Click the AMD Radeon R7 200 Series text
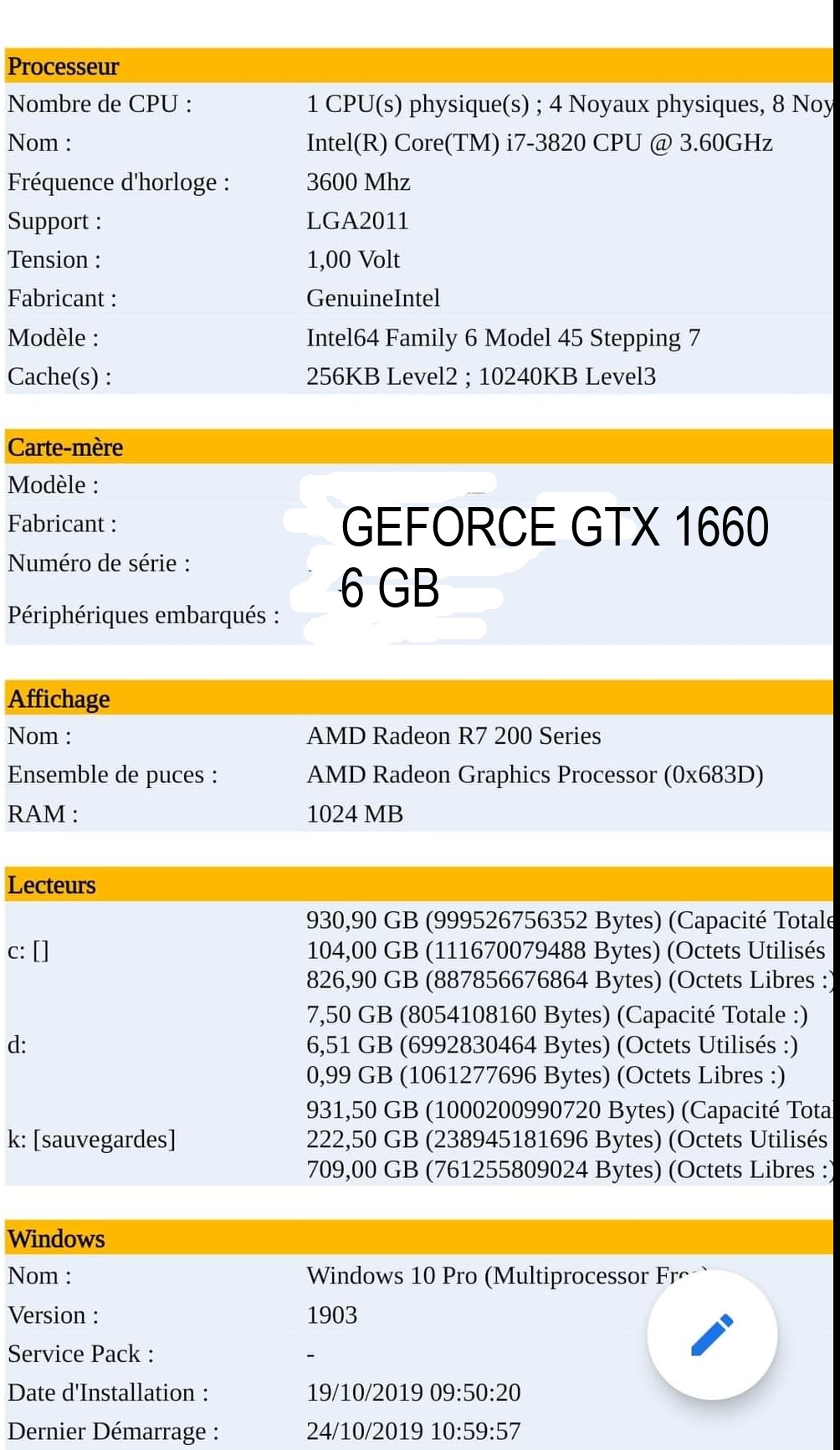840x1450 pixels. (x=453, y=736)
